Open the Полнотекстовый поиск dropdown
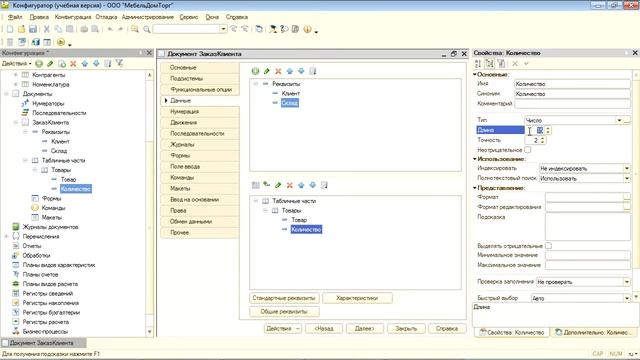 tap(627, 178)
